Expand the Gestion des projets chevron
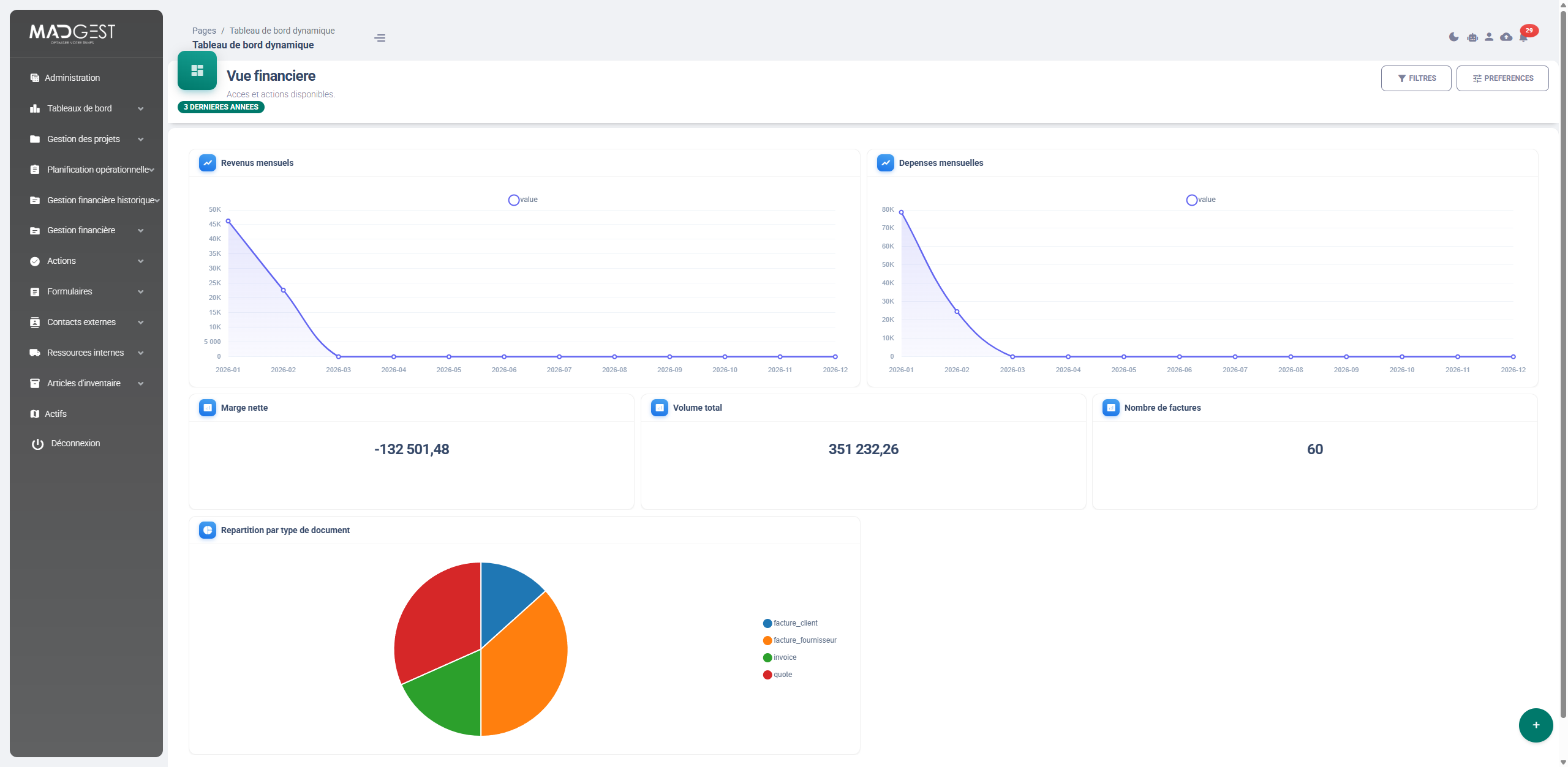 (x=141, y=140)
